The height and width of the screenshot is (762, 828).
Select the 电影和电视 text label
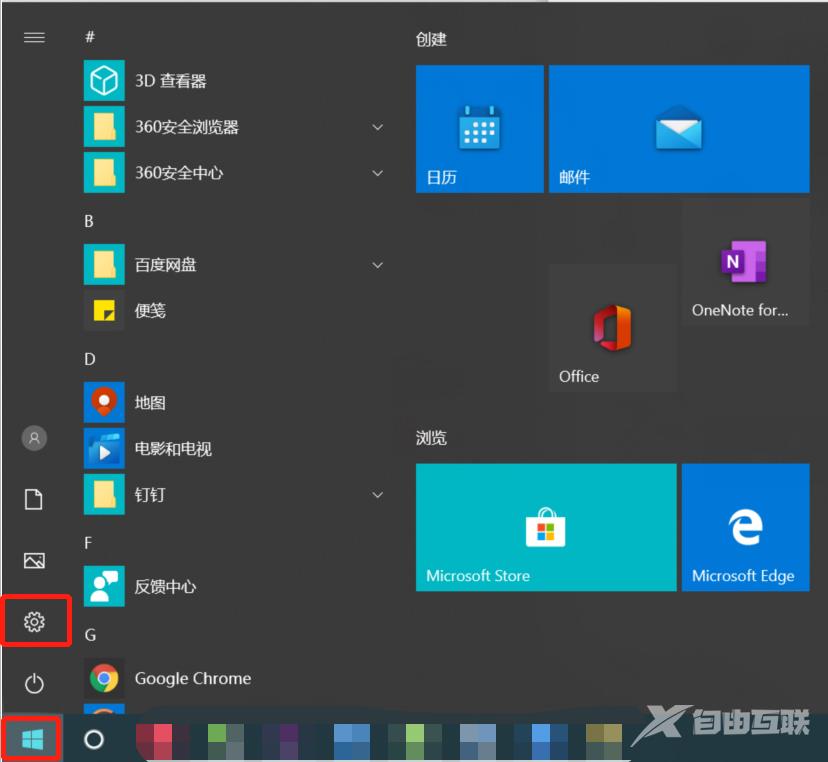point(173,449)
